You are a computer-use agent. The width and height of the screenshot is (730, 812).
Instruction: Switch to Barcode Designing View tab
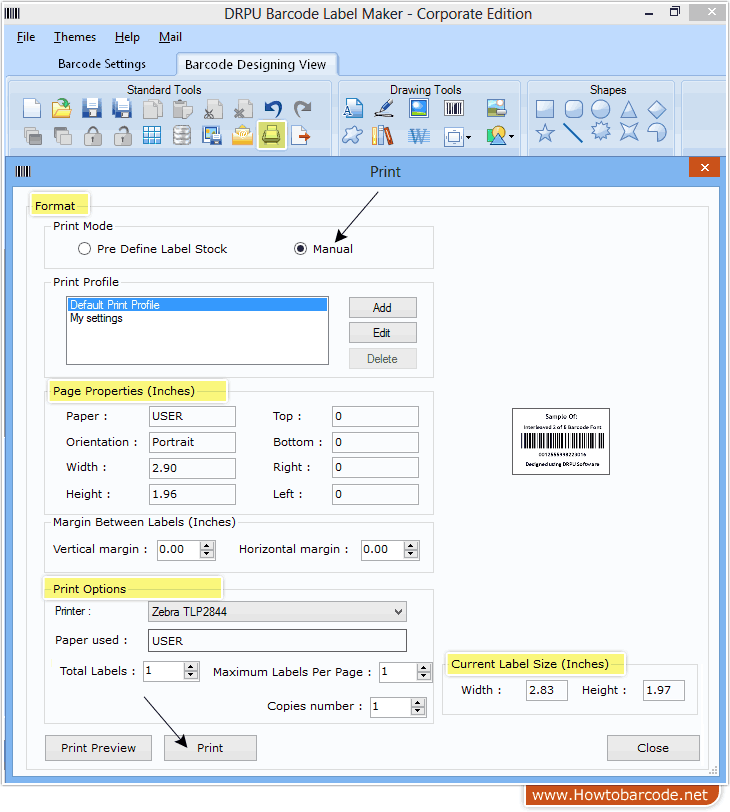coord(256,64)
